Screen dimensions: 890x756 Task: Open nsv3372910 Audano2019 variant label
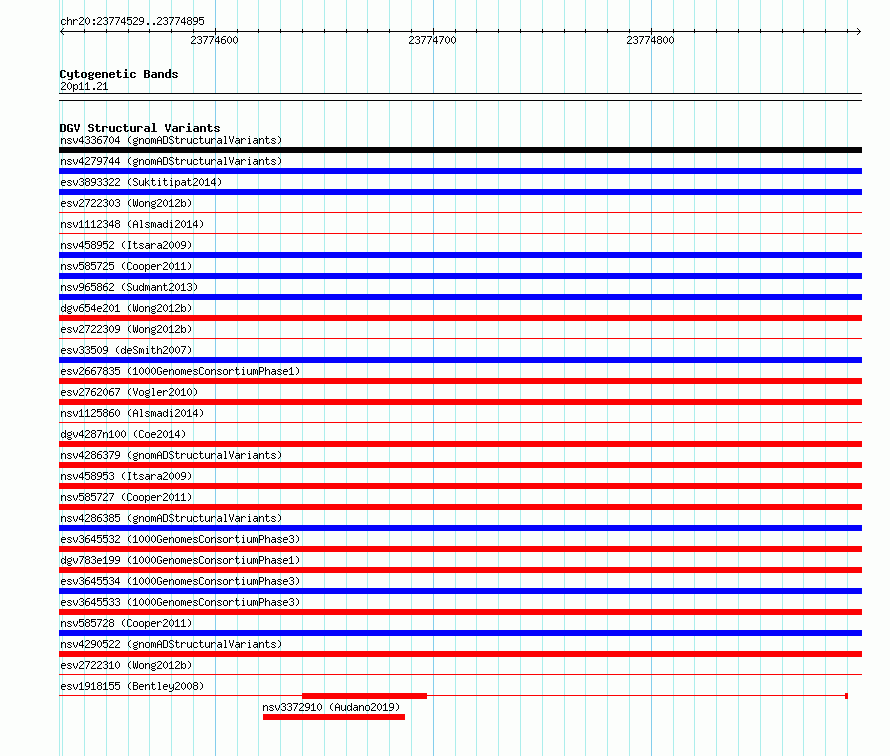pos(331,707)
